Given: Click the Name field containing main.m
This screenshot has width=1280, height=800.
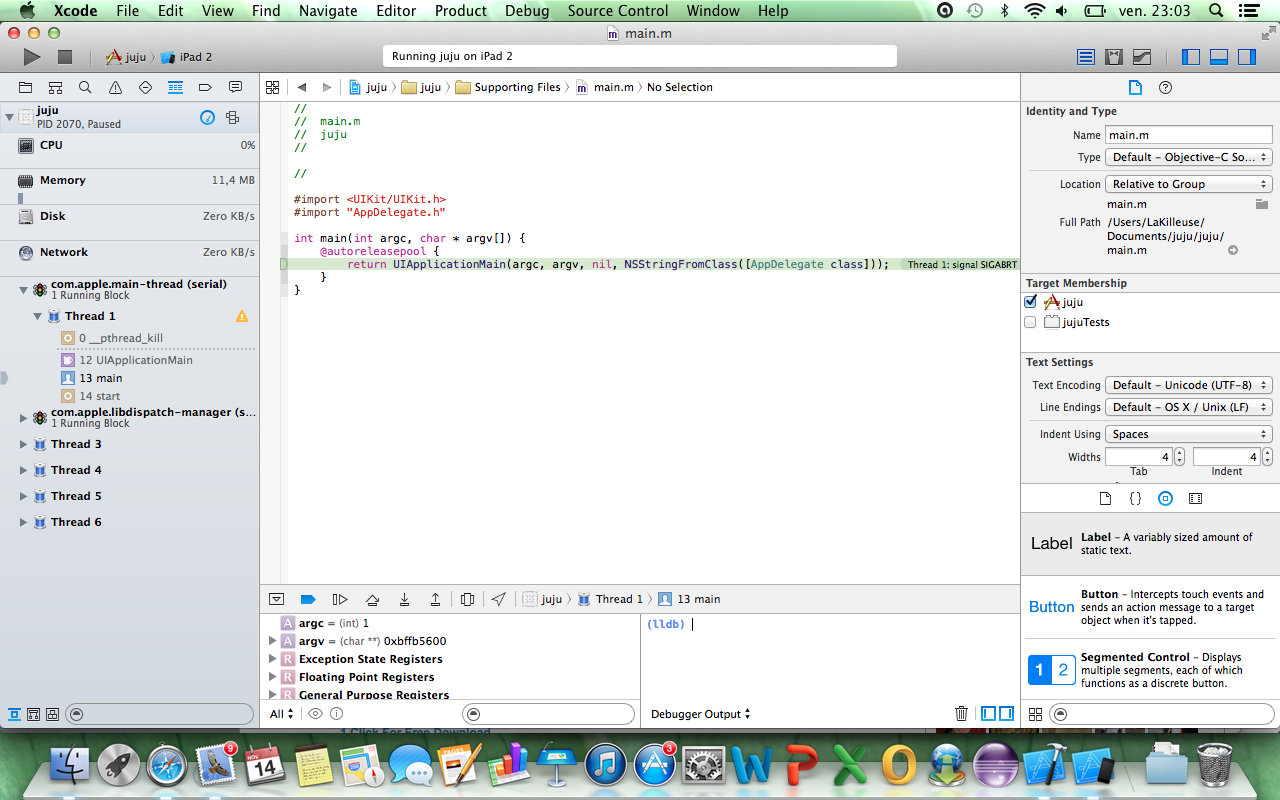Looking at the screenshot, I should pos(1188,135).
